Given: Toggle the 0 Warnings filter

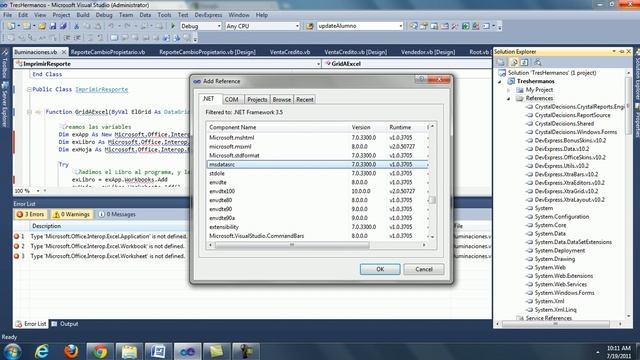Looking at the screenshot, I should tap(72, 214).
